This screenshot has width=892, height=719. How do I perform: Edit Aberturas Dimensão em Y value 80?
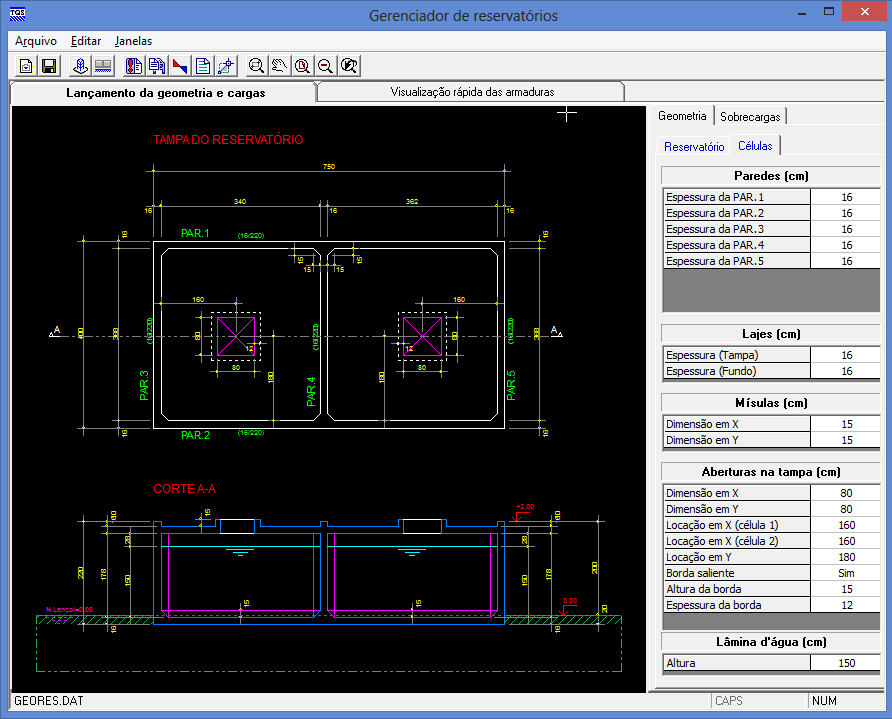point(846,509)
